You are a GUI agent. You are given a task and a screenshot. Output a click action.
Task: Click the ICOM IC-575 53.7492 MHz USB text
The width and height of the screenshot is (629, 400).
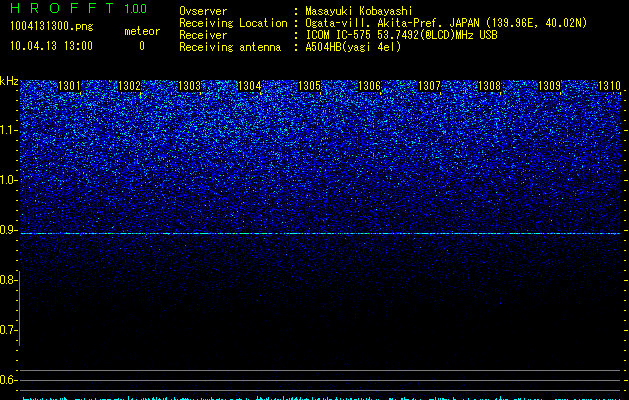[x=401, y=35]
